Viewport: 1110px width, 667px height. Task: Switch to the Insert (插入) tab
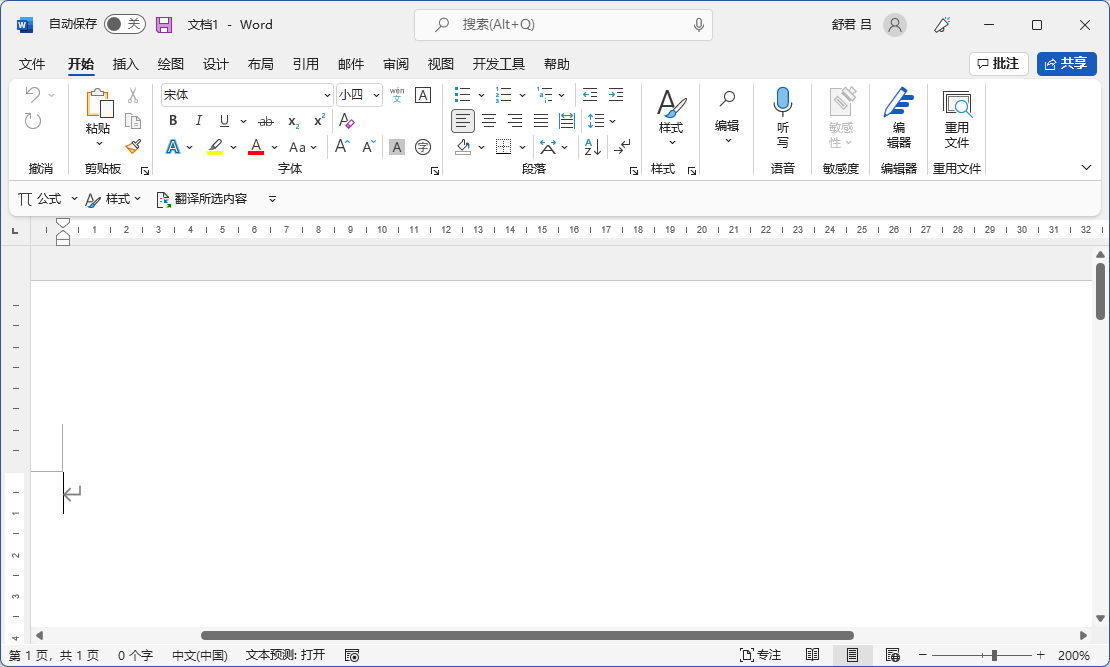point(126,64)
